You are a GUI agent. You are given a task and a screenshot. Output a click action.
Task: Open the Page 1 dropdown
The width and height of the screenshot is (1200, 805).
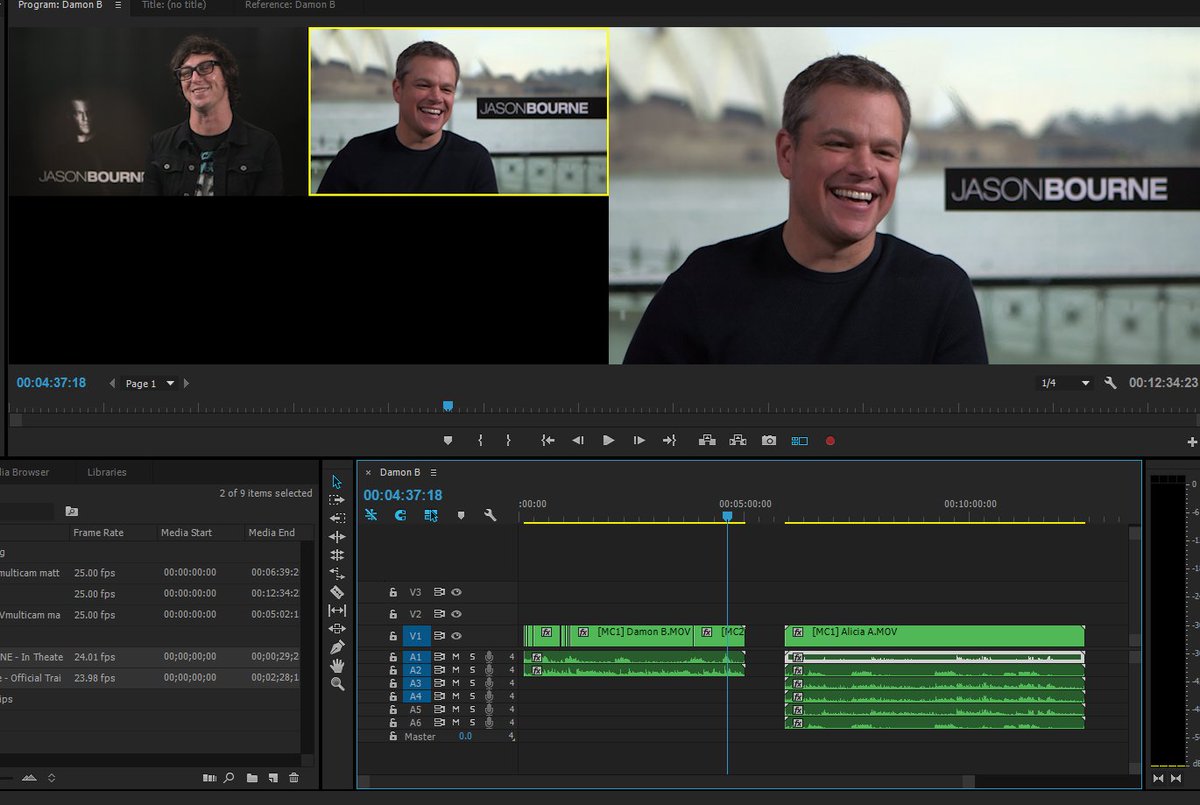150,383
